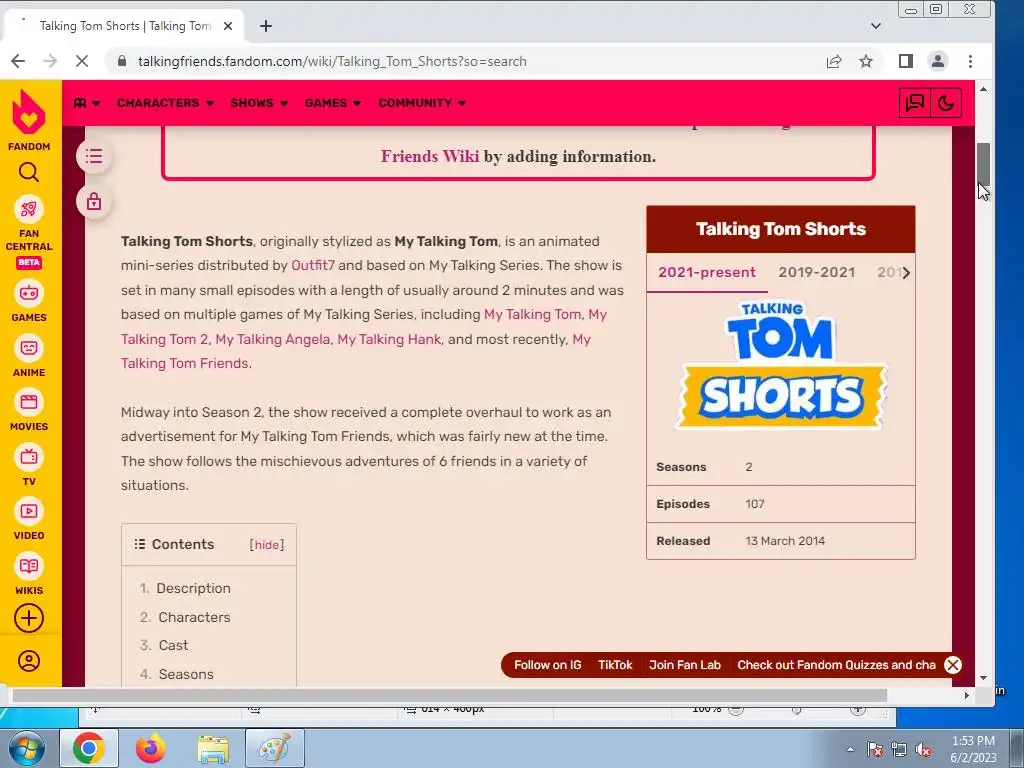The image size is (1024, 768).
Task: Bookmark this page with the star
Action: coord(866,61)
